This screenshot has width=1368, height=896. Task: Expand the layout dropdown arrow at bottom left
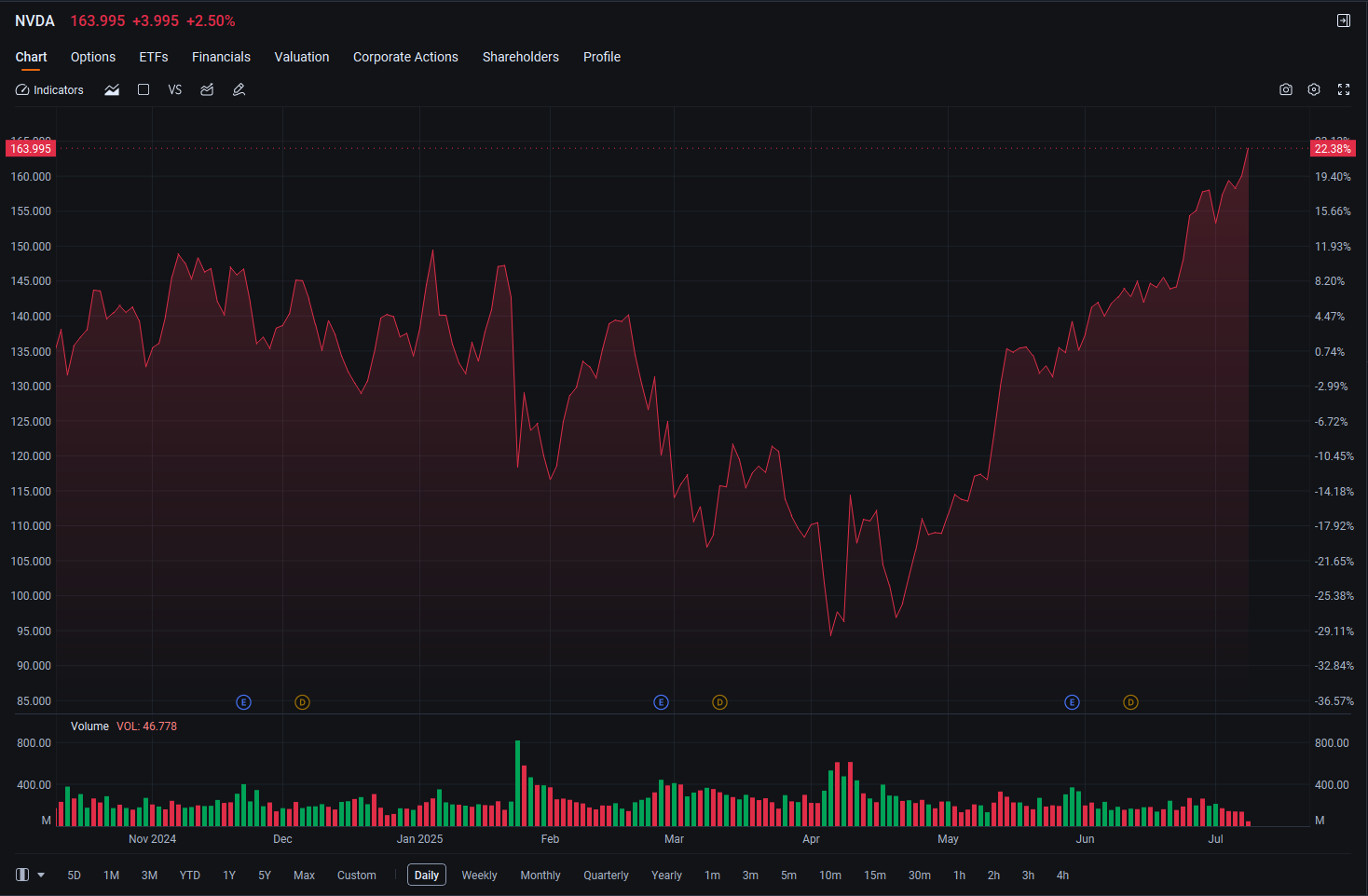tap(41, 876)
